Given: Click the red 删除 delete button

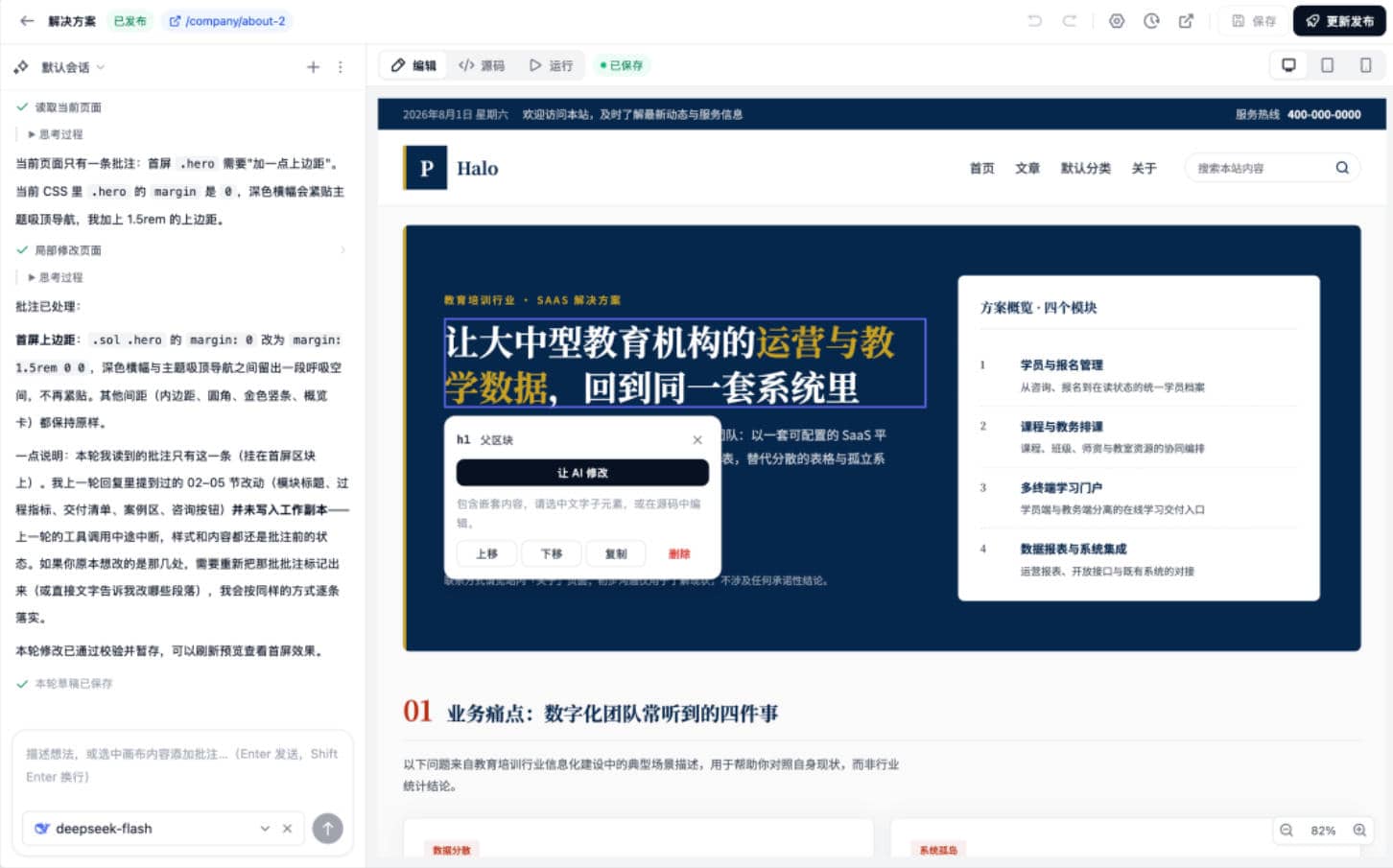Looking at the screenshot, I should [x=679, y=554].
